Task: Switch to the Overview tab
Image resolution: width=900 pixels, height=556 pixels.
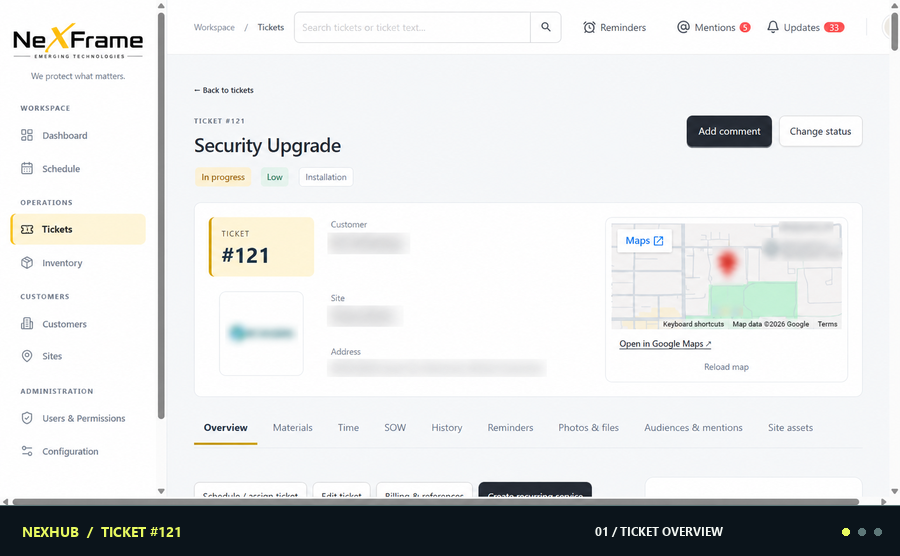Action: pos(226,427)
